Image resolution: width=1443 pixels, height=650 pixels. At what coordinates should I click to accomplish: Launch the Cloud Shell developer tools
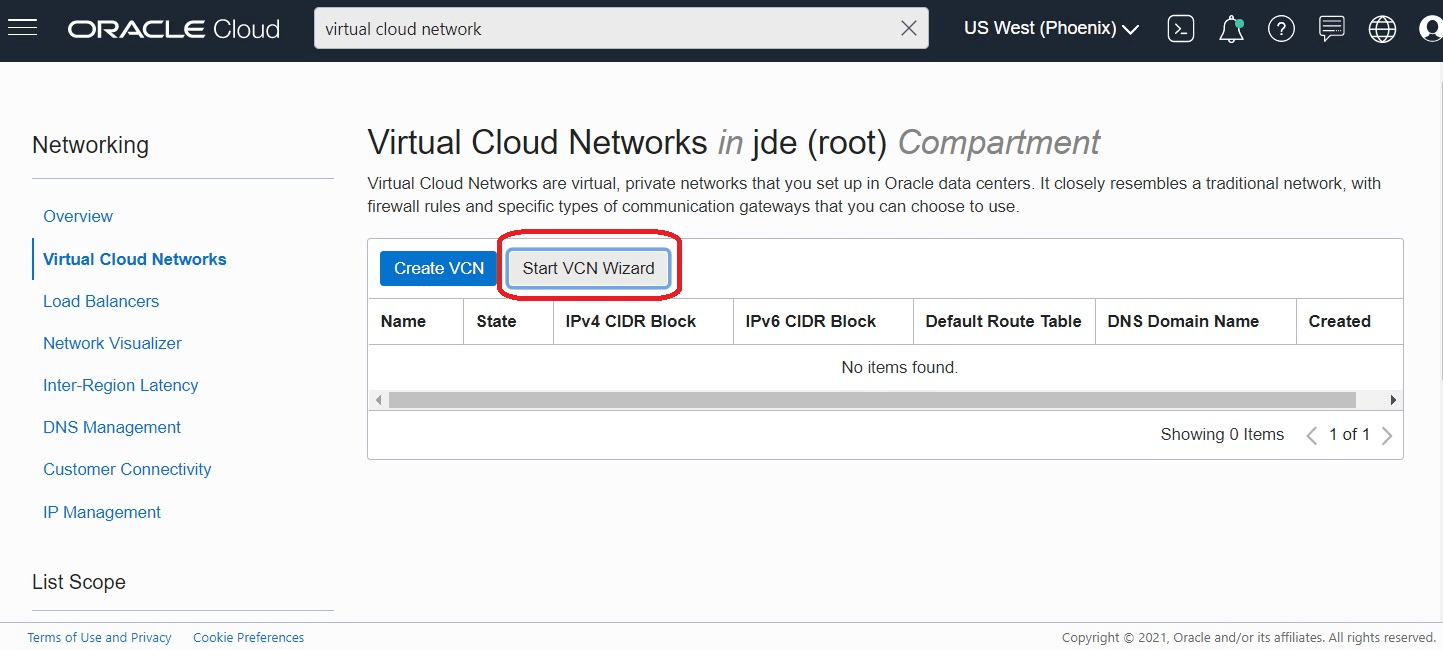click(1181, 29)
